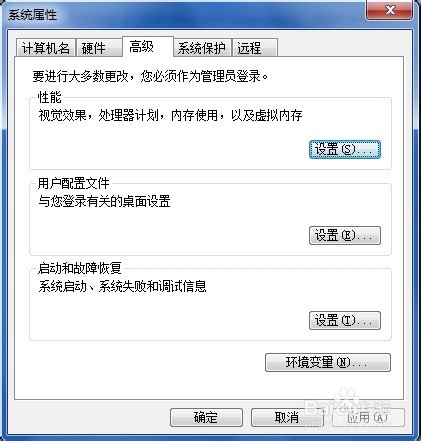
Task: Click the 应用(A) button
Action: [368, 417]
